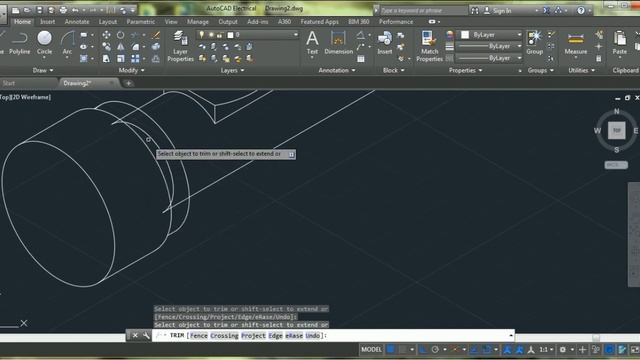The image size is (640, 360).
Task: Open the Insert ribbon tab
Action: [47, 22]
